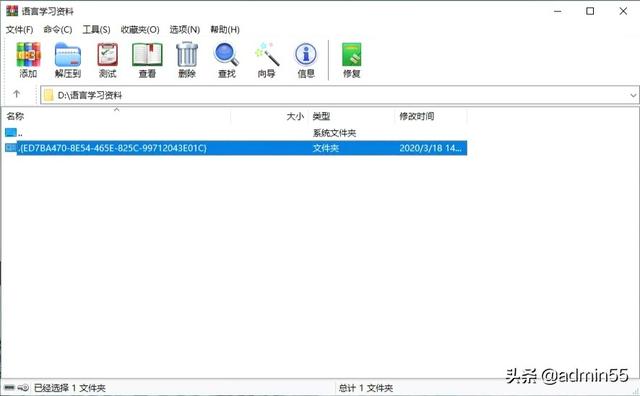Sort by the 大小 column header
Viewport: 640px width, 396px height.
269,116
